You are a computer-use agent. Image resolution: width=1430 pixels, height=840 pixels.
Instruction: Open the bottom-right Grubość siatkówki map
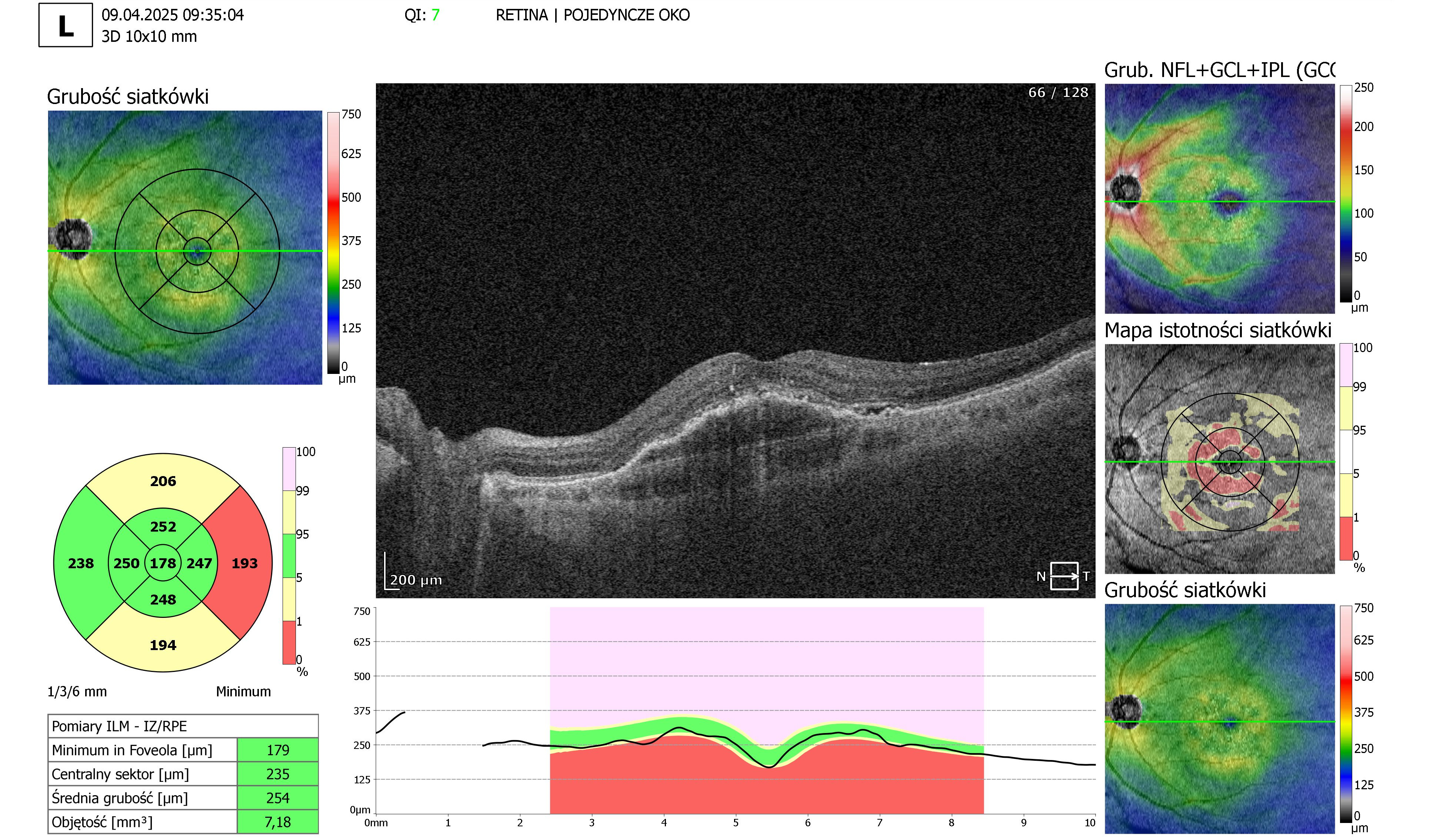click(x=1220, y=719)
